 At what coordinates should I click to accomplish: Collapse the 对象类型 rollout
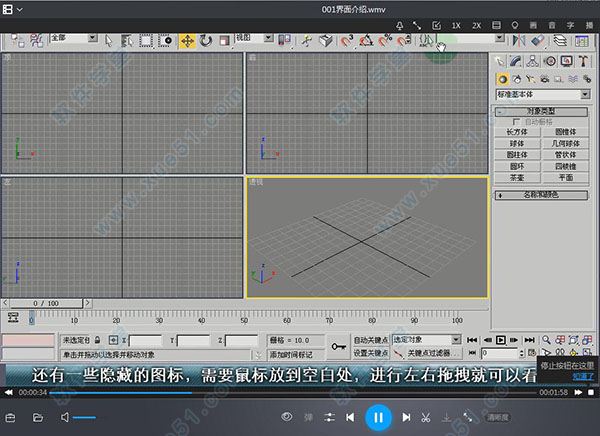(x=541, y=111)
